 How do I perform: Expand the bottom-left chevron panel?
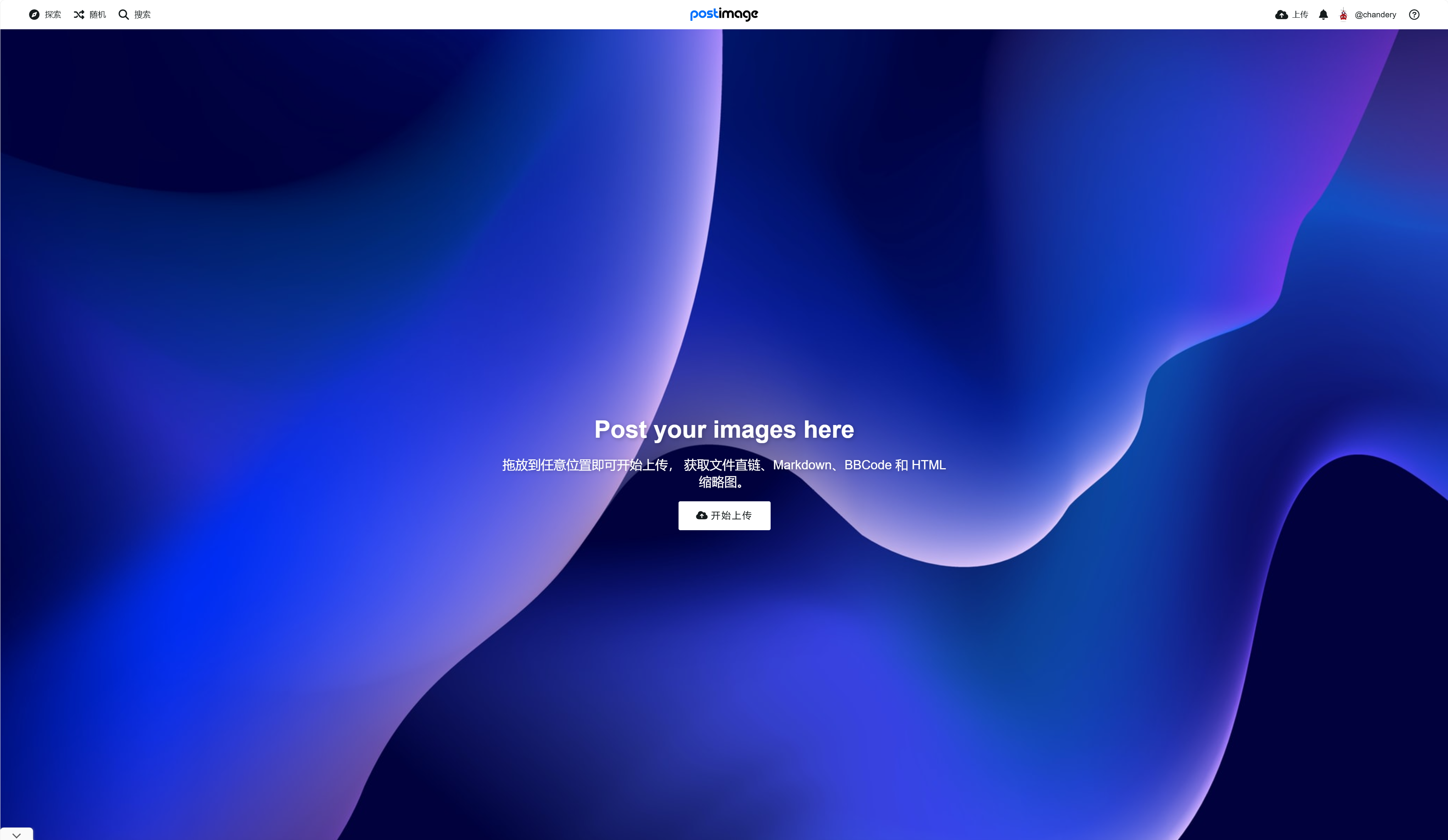[17, 835]
